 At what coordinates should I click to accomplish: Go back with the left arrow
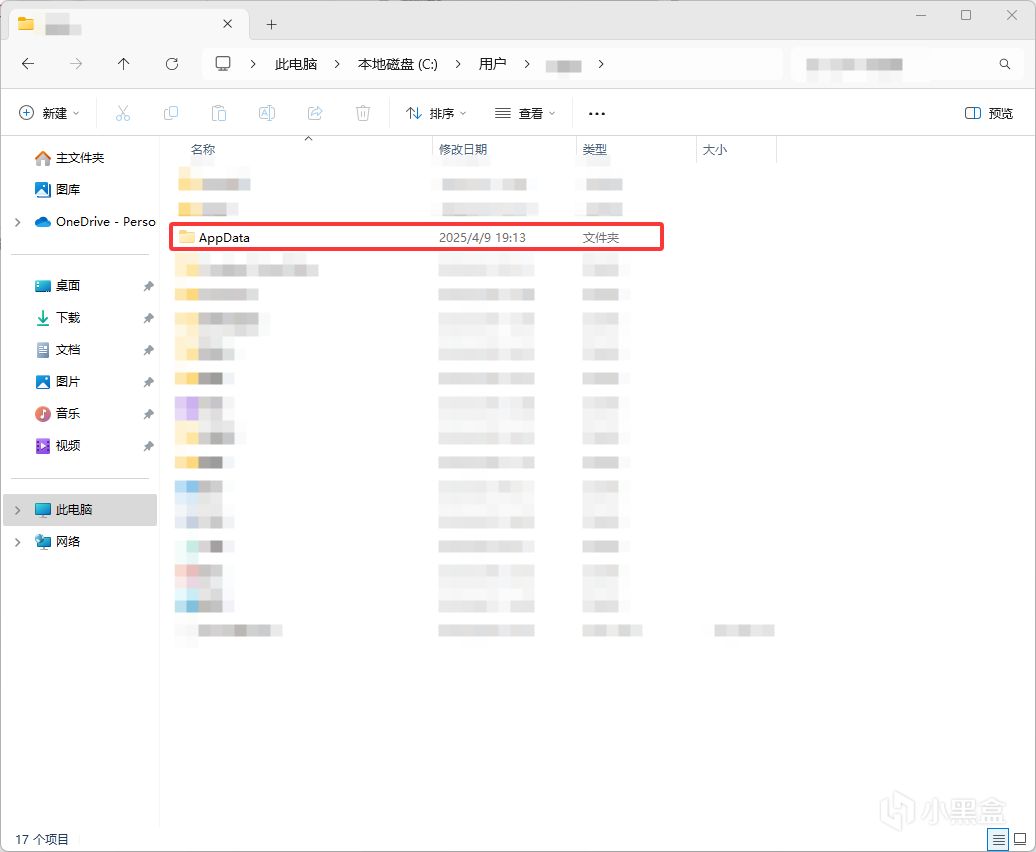click(28, 64)
